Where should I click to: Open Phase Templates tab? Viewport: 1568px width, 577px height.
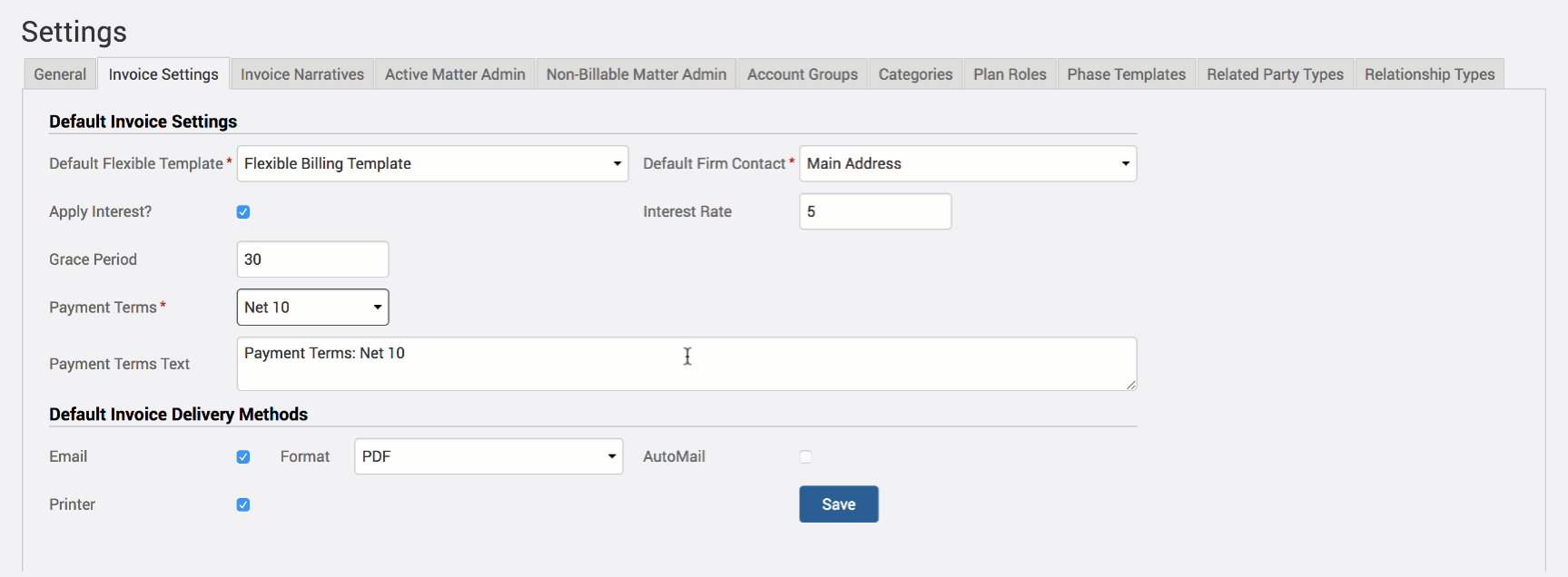click(x=1126, y=74)
